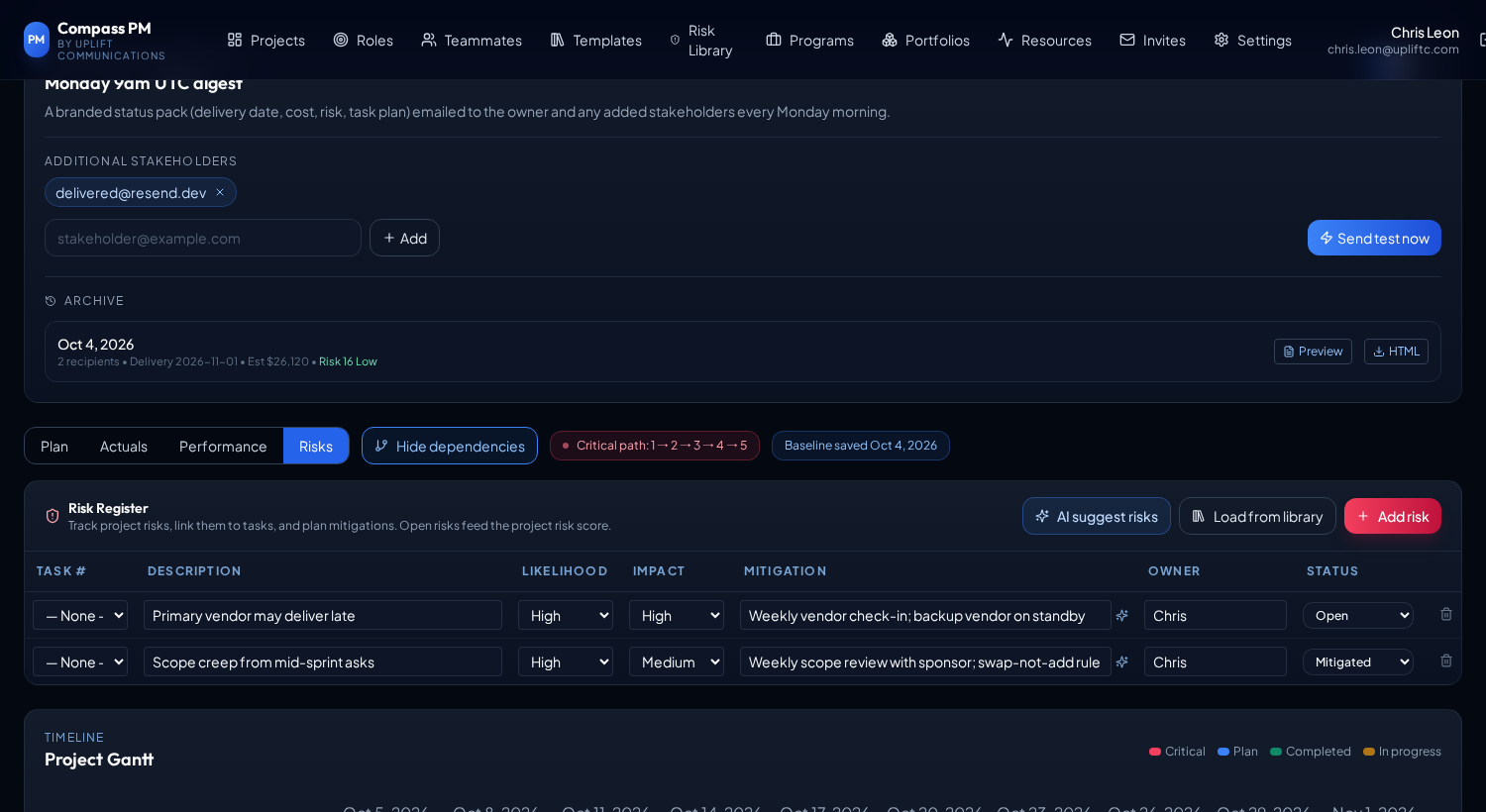Preview the Oct 4, 2026 archive
Screen dimensions: 1486x812
(x=1313, y=352)
